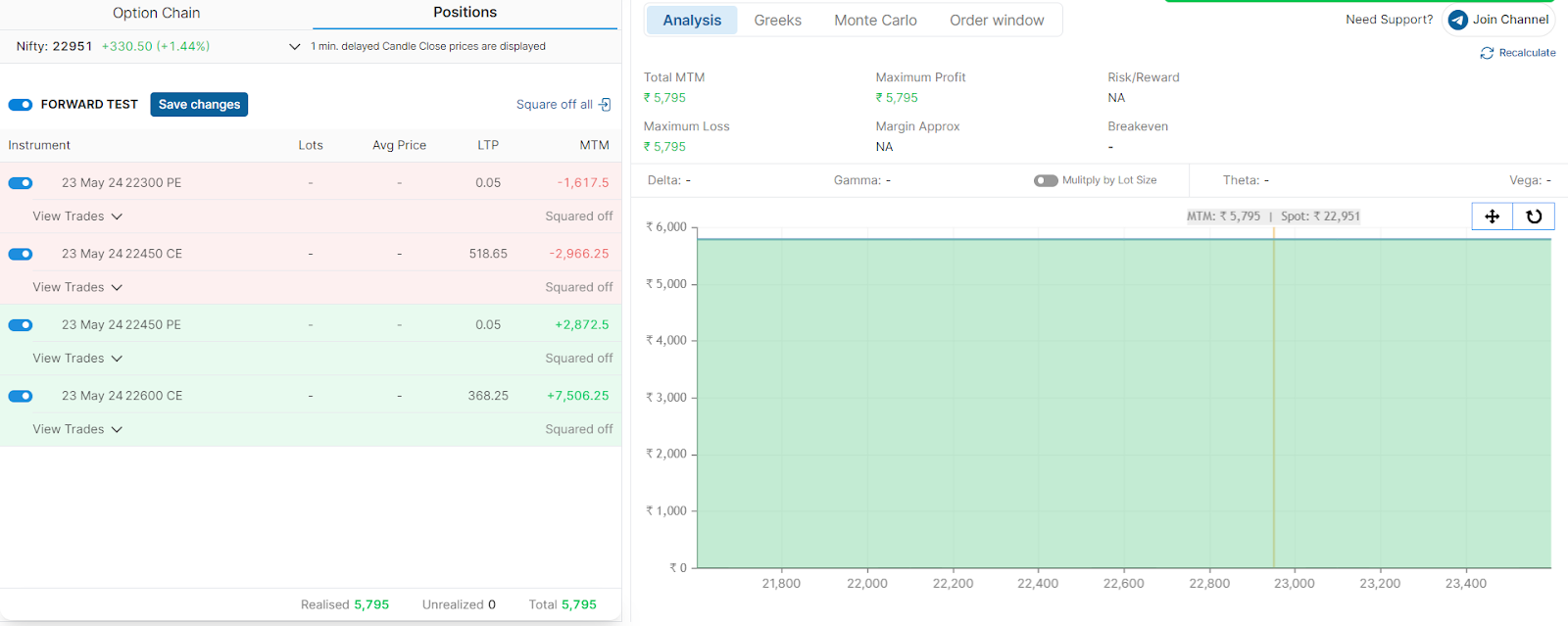Screen dimensions: 1568x626
Task: Click the reset chart zoom icon
Action: click(1534, 217)
